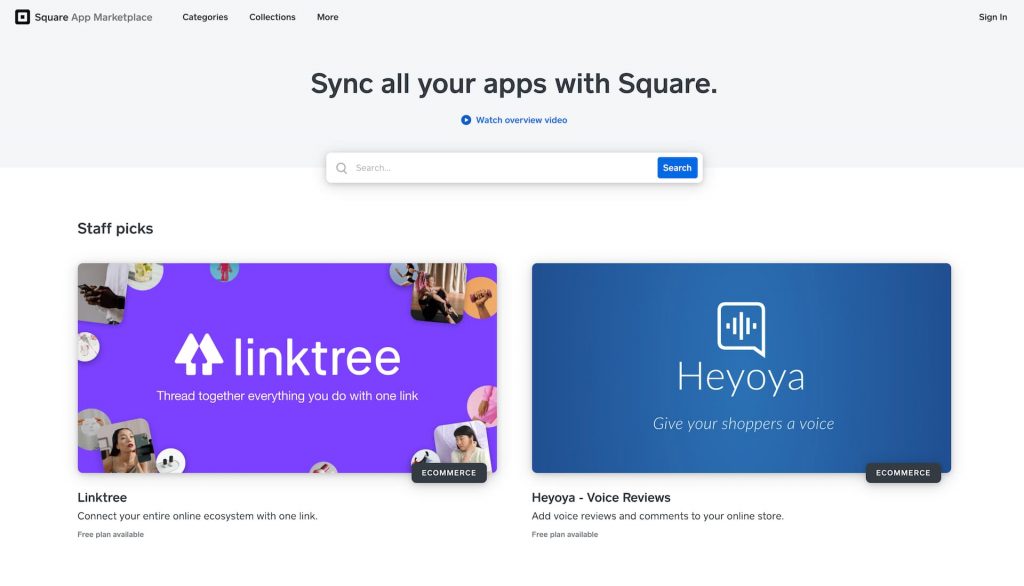Open the Categories menu
Image resolution: width=1024 pixels, height=586 pixels.
click(205, 17)
